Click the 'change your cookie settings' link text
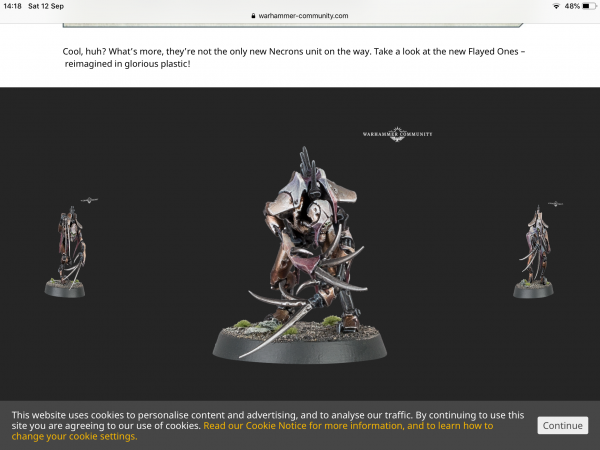Screen dimensions: 600x450 (74, 437)
